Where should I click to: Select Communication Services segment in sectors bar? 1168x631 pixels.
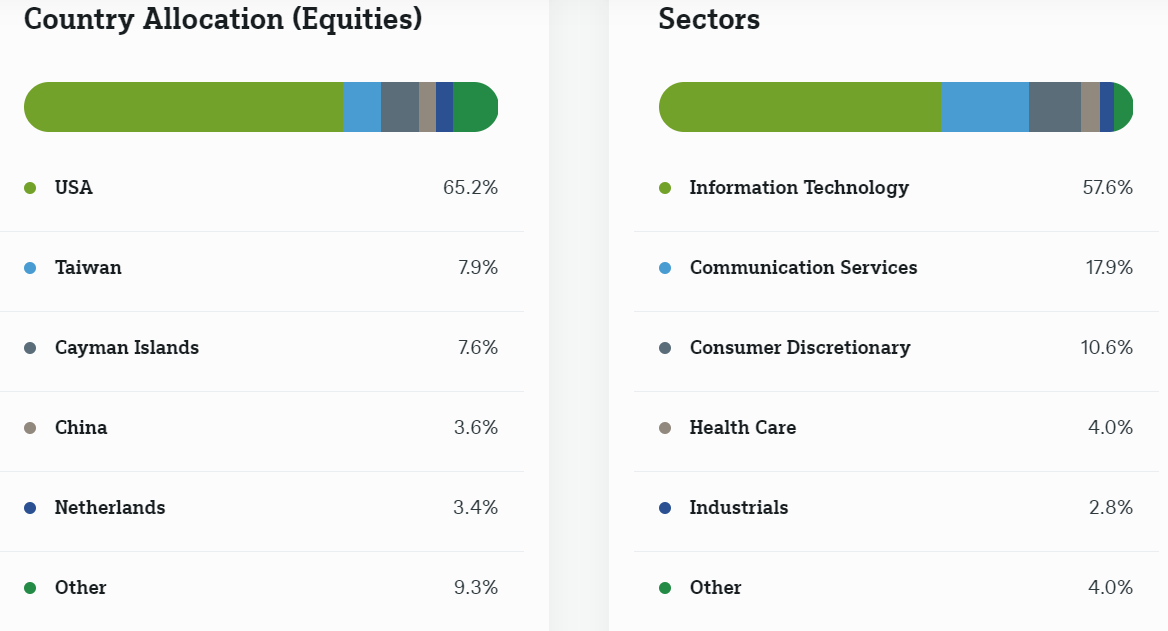pos(985,107)
